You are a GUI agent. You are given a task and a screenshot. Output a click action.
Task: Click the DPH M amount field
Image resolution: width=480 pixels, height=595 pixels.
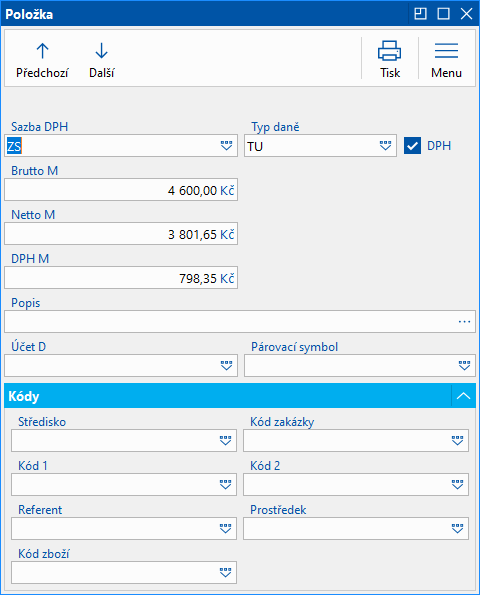[x=121, y=278]
